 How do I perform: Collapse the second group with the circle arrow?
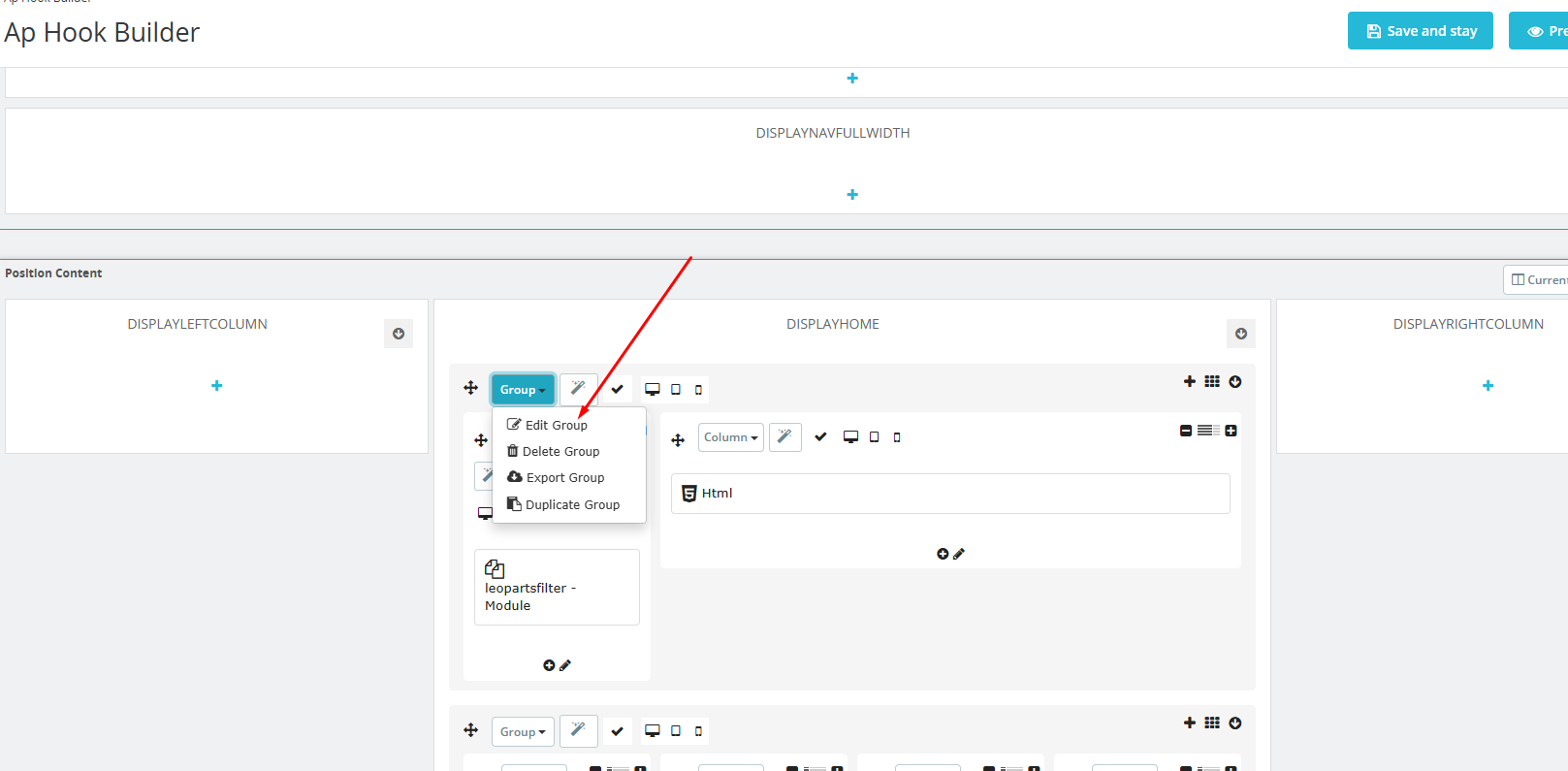[x=1235, y=723]
